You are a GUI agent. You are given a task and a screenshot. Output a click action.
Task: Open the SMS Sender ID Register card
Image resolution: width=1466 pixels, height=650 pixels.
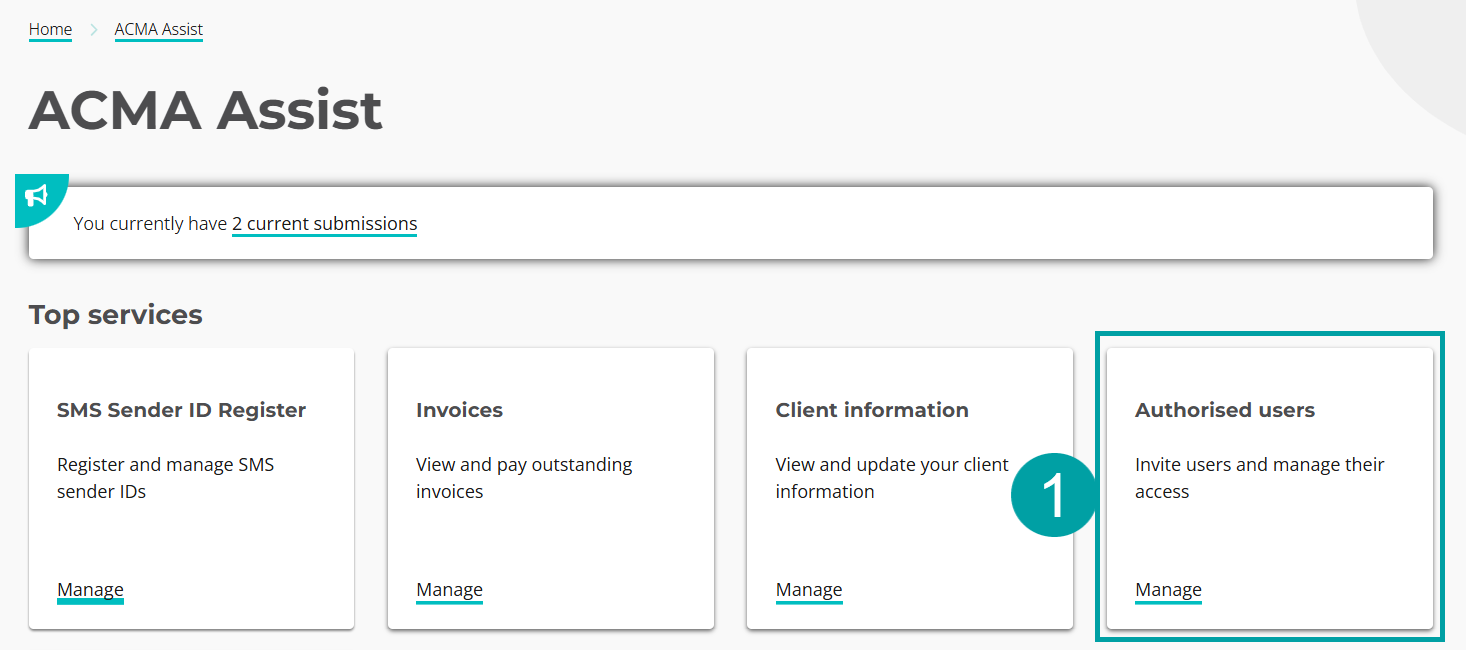(x=191, y=487)
